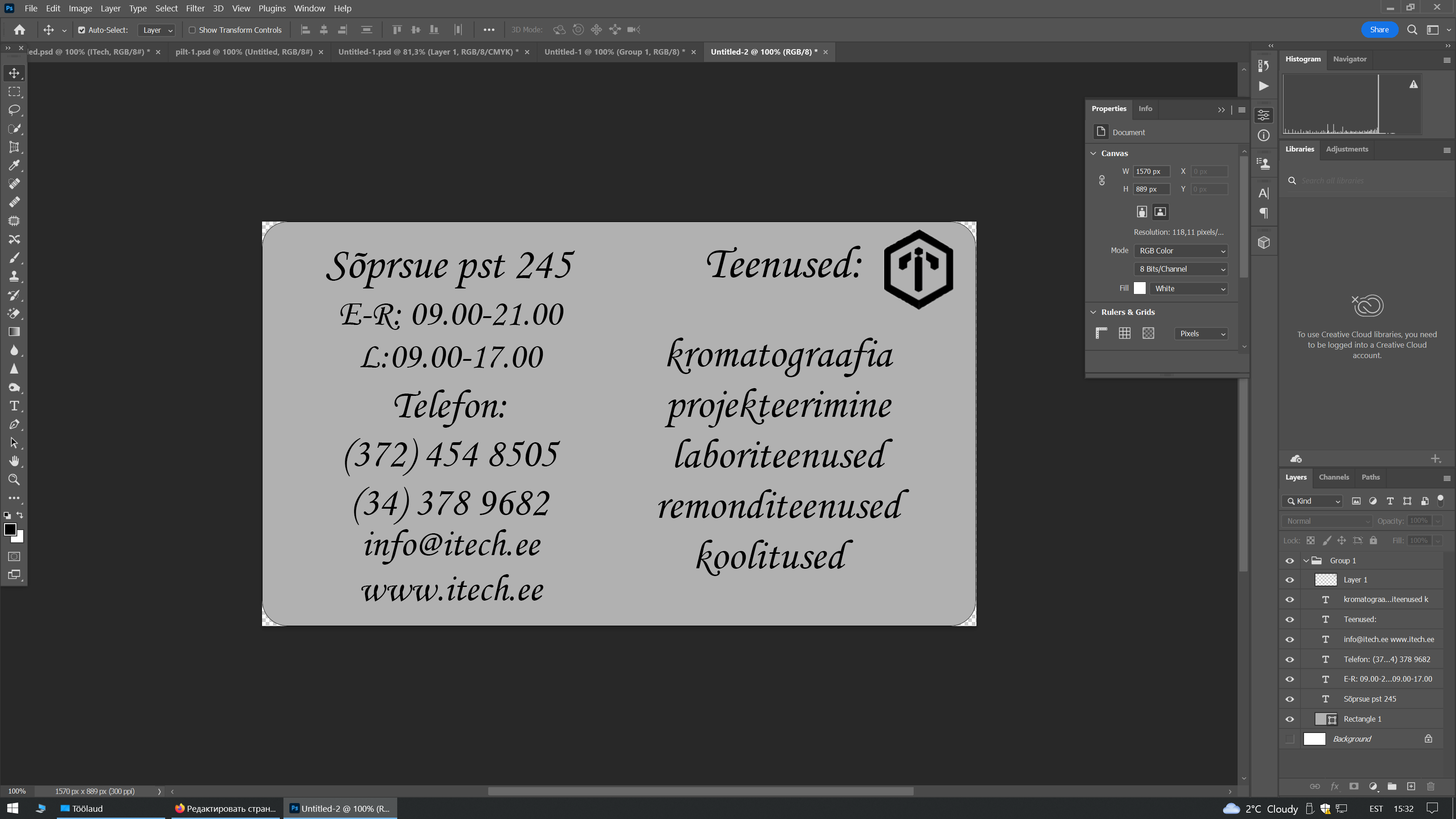This screenshot has height=819, width=1456.
Task: Open the Auto-Select Layer dropdown
Action: pos(157,30)
